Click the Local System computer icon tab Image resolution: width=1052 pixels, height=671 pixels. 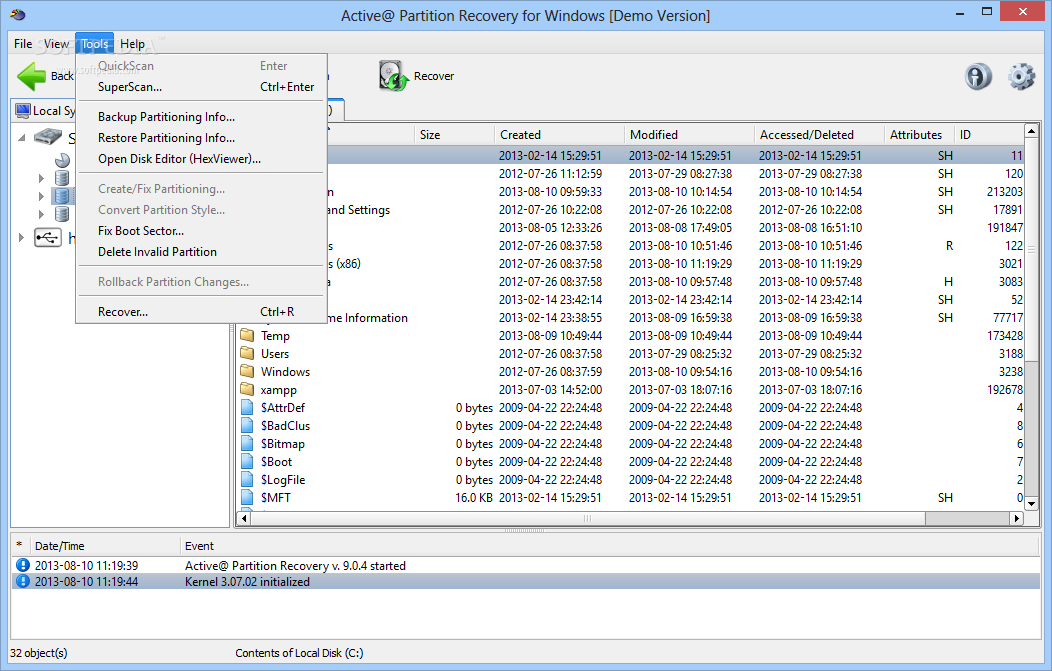pyautogui.click(x=23, y=111)
